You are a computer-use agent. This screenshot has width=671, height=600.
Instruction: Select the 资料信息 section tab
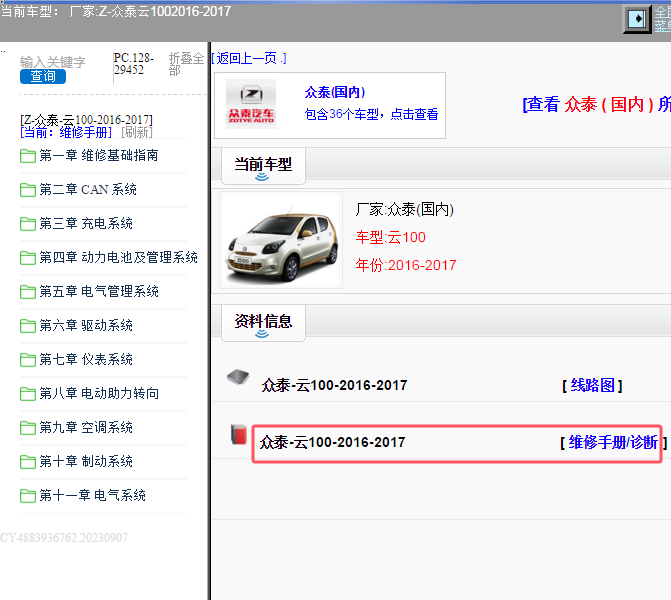pyautogui.click(x=263, y=323)
